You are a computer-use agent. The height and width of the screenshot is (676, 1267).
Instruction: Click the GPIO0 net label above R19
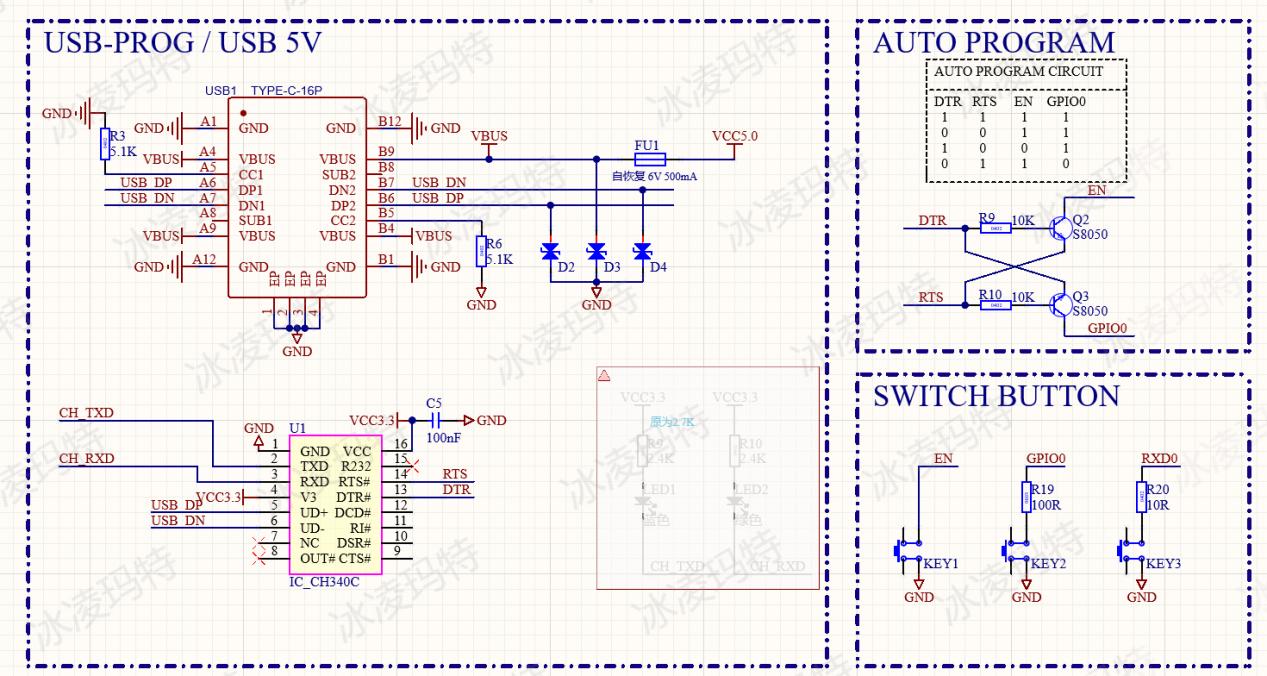point(1046,459)
